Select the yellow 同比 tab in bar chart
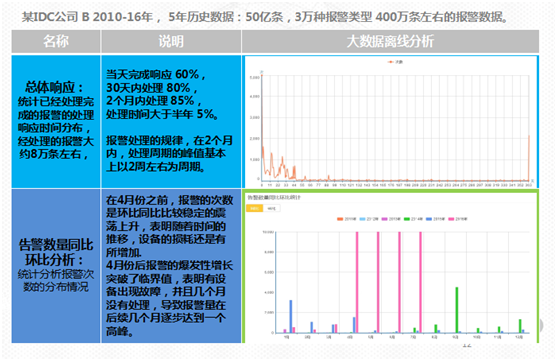557x361 pixels. point(254,208)
